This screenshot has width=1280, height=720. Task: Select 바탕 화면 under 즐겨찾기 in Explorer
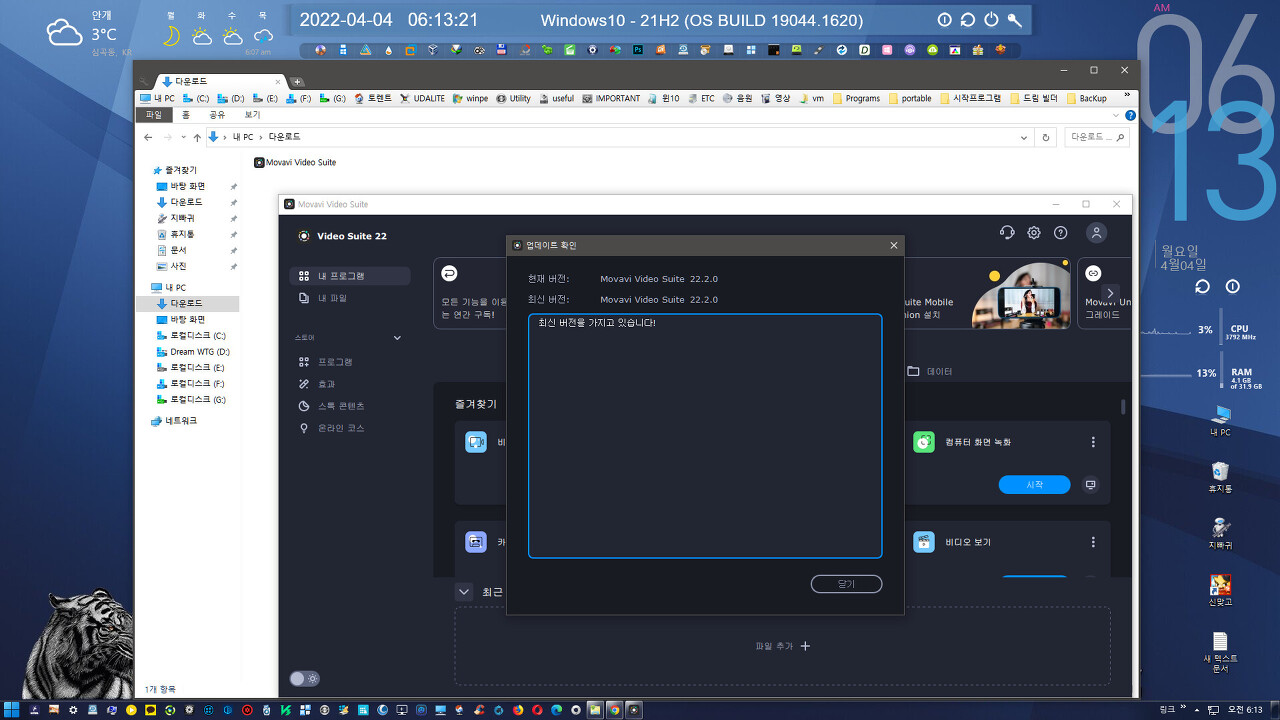click(187, 186)
